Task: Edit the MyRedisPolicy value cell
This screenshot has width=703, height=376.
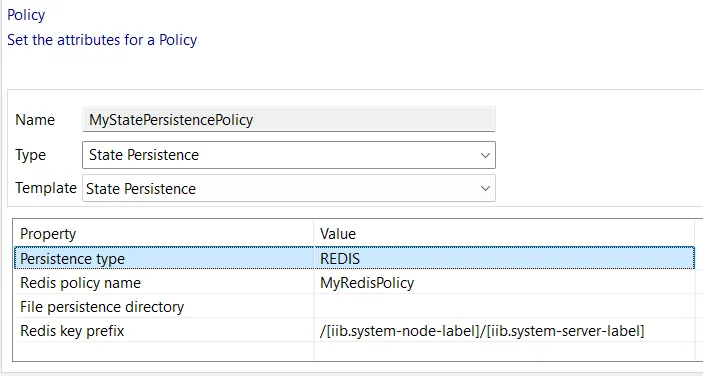Action: (x=504, y=283)
